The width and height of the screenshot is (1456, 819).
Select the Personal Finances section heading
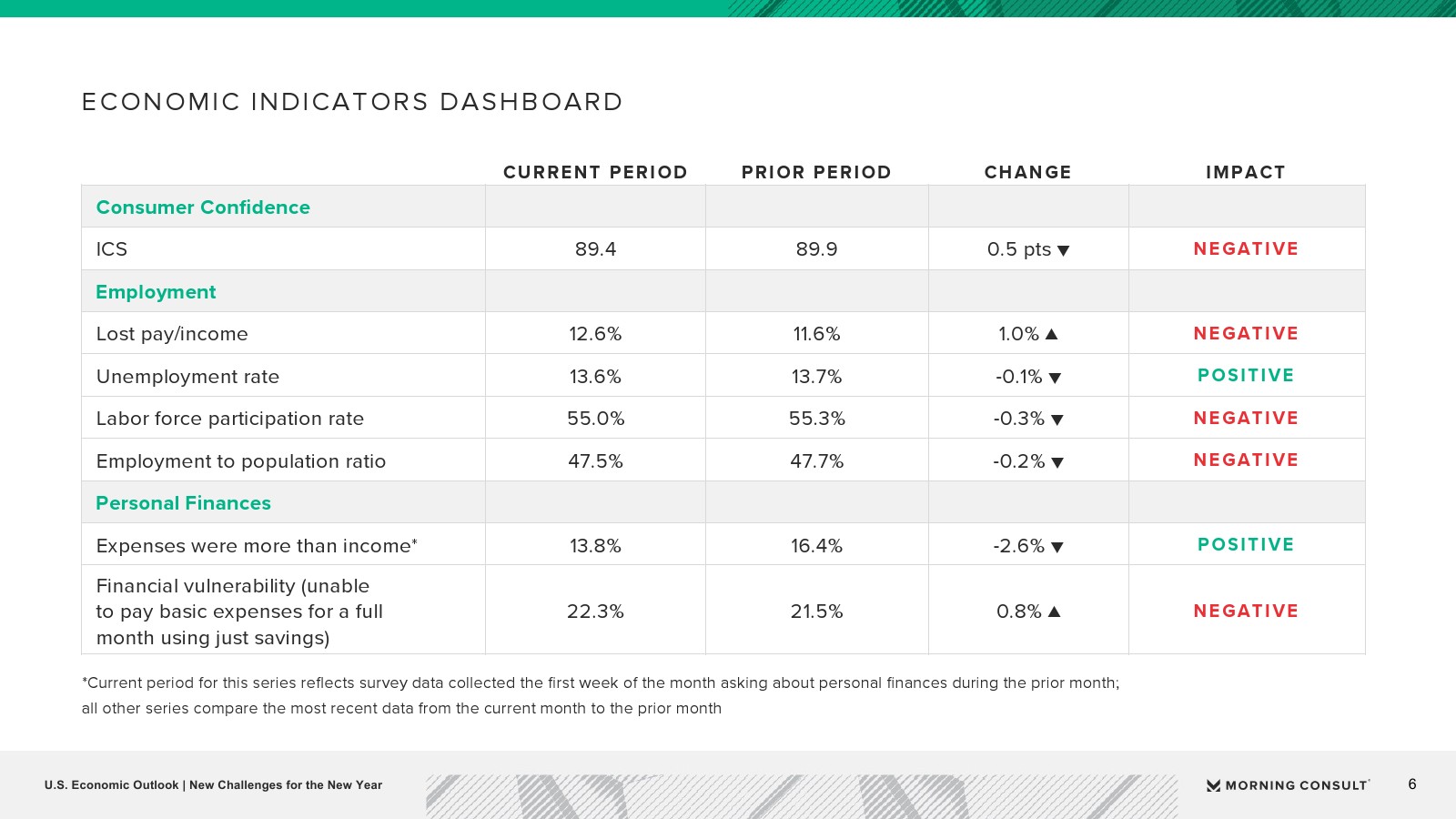183,503
